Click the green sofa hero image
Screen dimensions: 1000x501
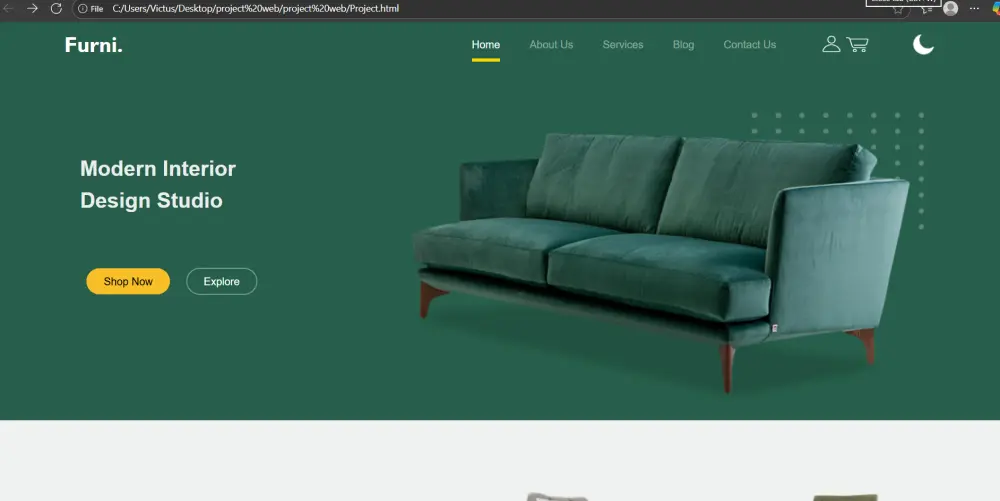click(x=660, y=261)
